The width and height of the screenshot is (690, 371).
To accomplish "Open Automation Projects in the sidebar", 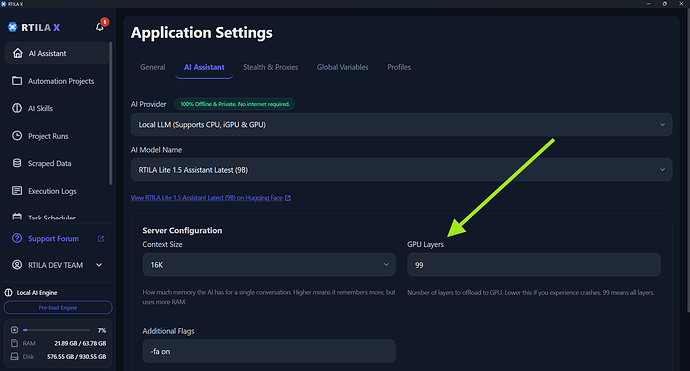I will [x=57, y=81].
